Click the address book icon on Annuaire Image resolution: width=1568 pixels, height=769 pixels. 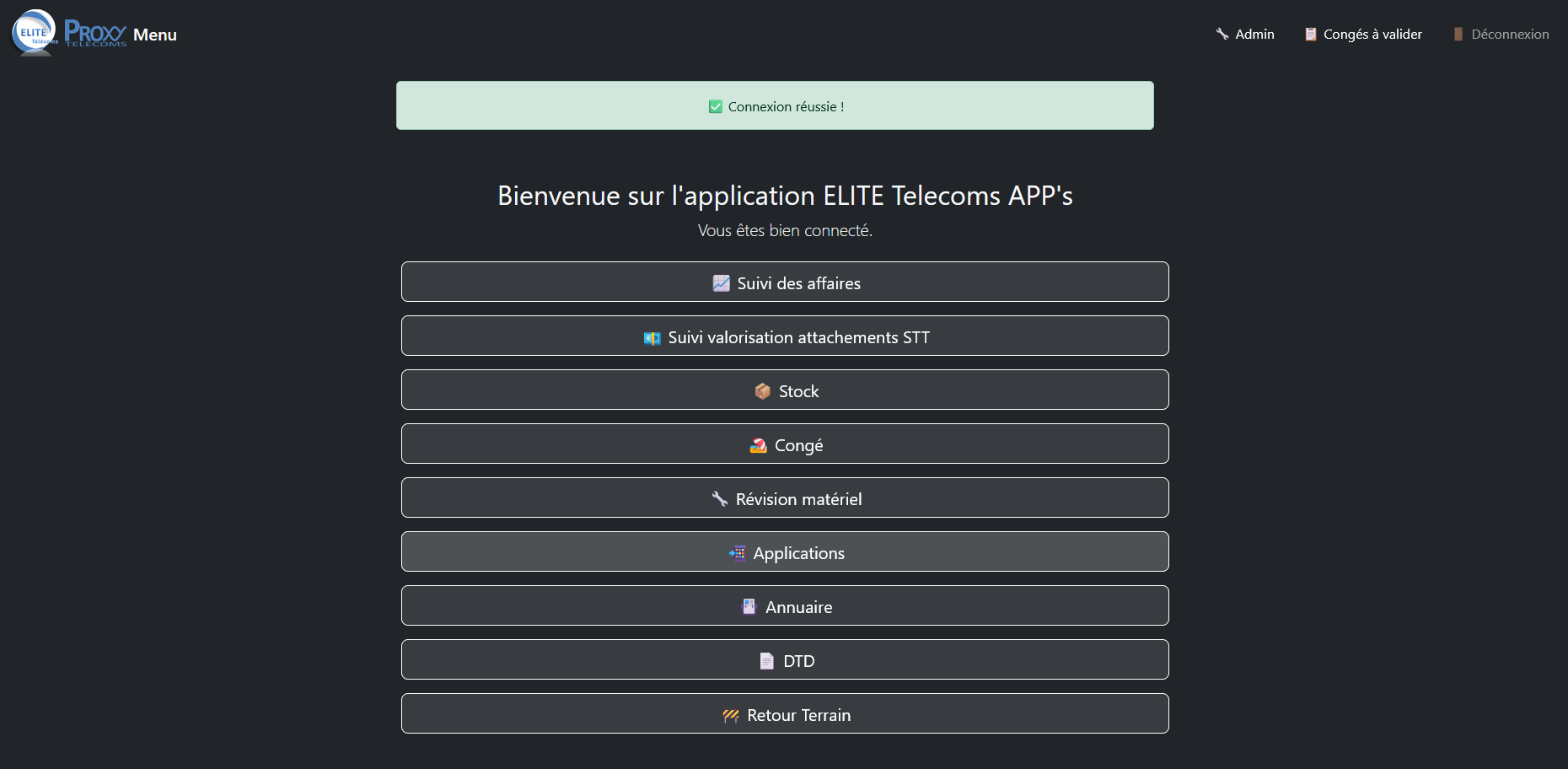click(x=749, y=606)
